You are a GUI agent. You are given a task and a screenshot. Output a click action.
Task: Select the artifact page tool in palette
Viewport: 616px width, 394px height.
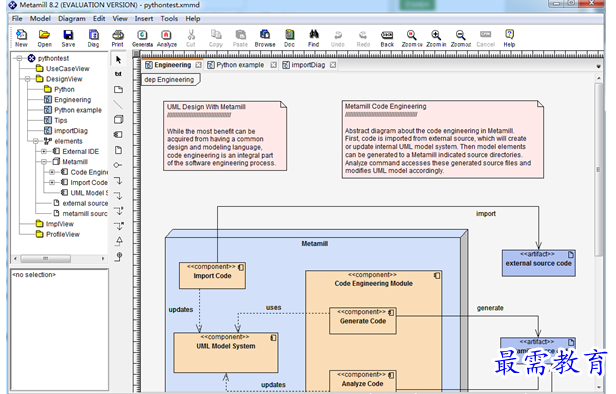(118, 150)
